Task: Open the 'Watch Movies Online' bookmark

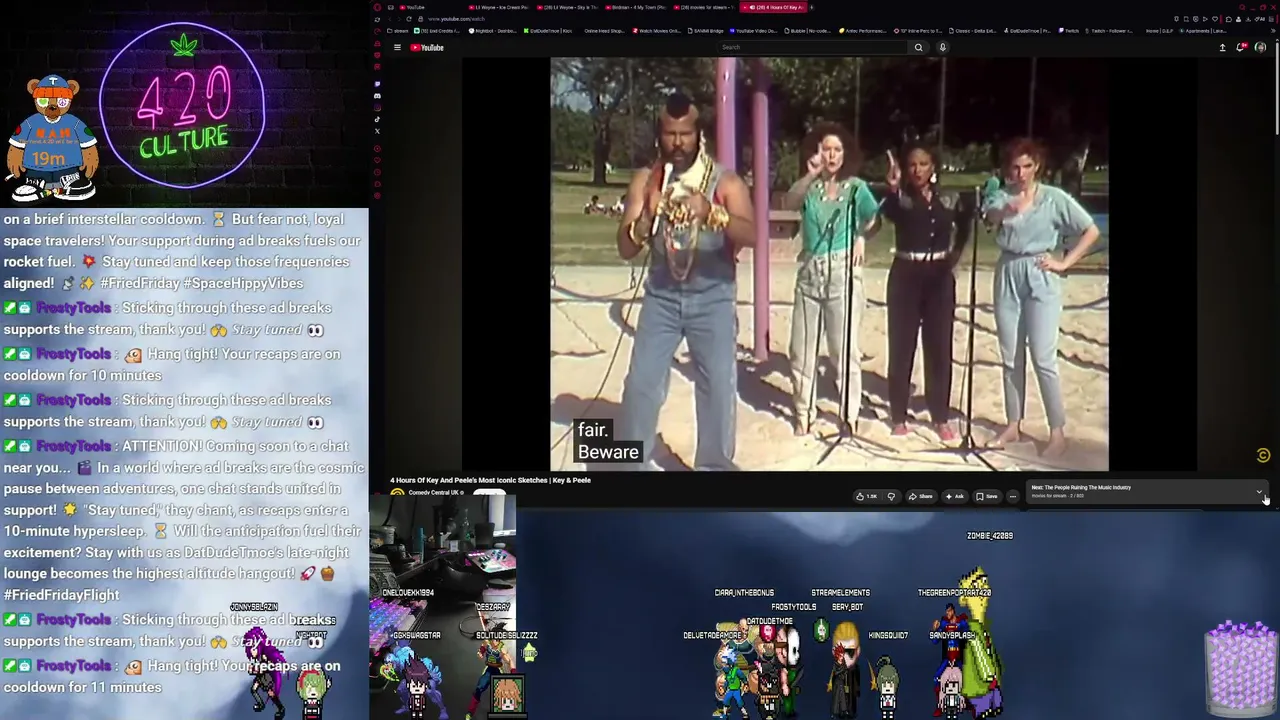Action: [x=657, y=31]
